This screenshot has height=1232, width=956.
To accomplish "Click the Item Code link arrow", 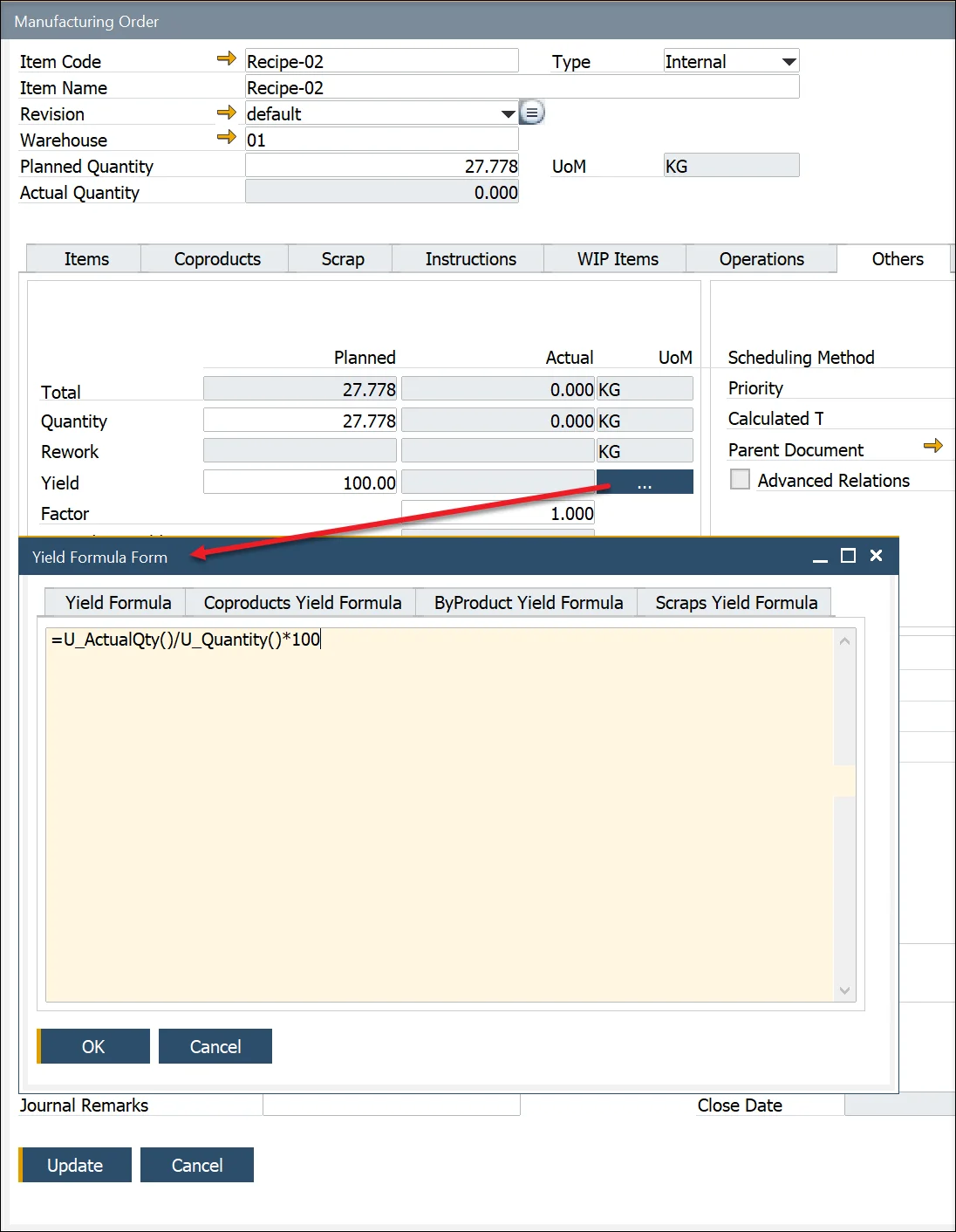I will pyautogui.click(x=226, y=58).
